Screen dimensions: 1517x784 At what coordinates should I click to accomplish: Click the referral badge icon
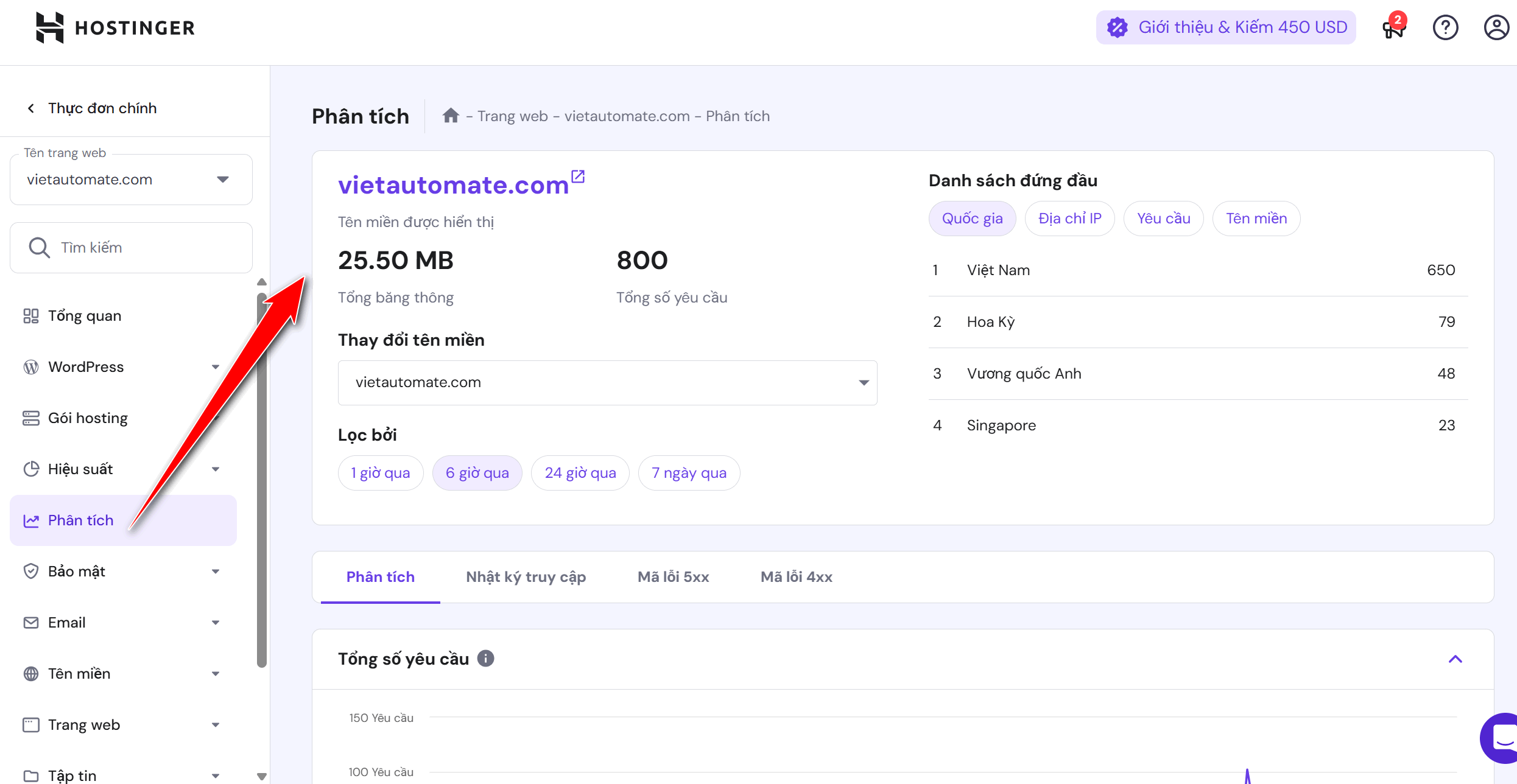click(x=1118, y=27)
